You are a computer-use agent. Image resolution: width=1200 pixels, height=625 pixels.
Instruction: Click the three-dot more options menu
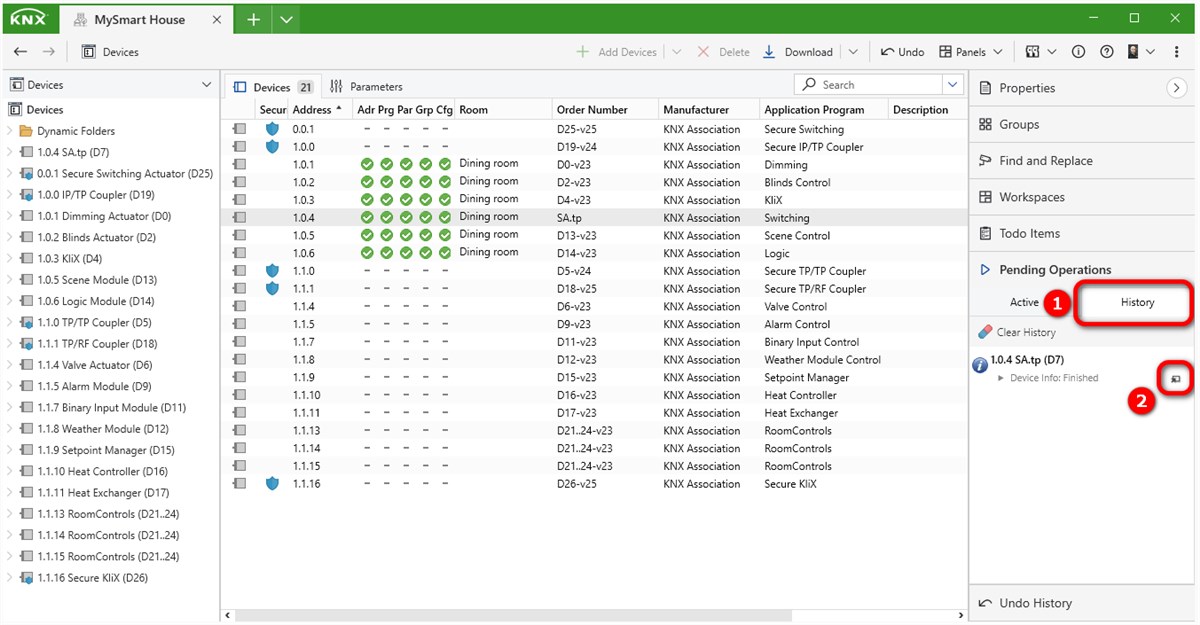pos(1178,52)
